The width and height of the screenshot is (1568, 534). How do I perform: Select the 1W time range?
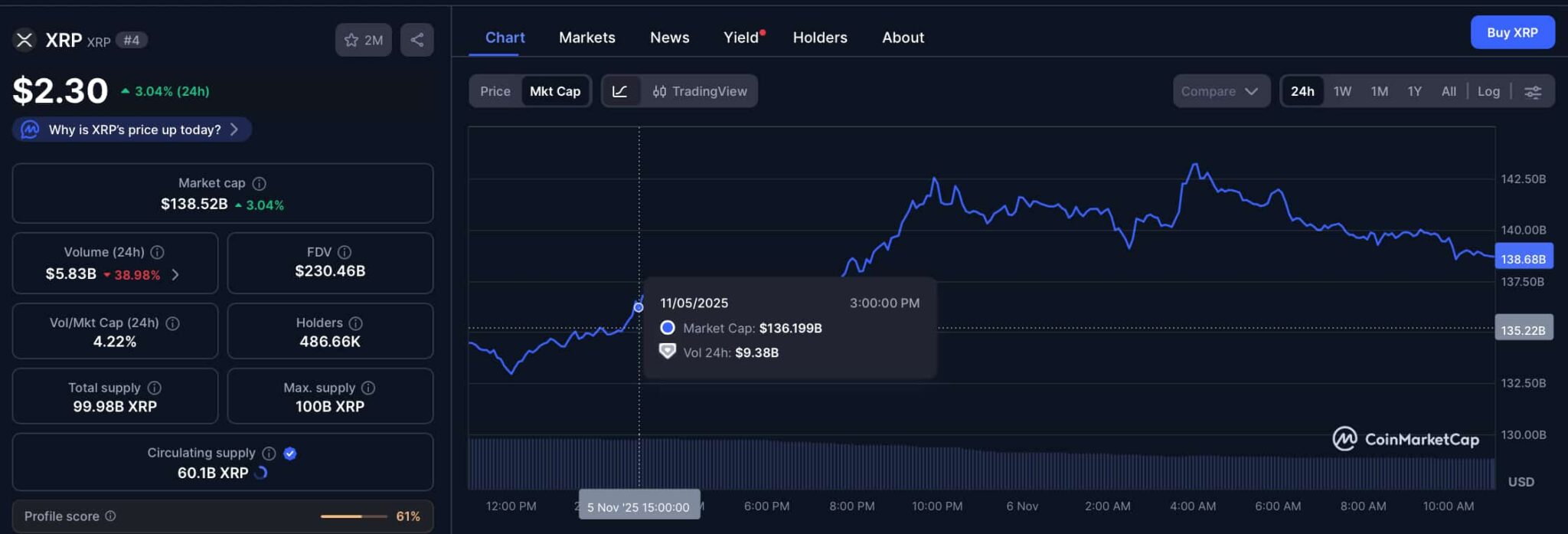pos(1342,91)
